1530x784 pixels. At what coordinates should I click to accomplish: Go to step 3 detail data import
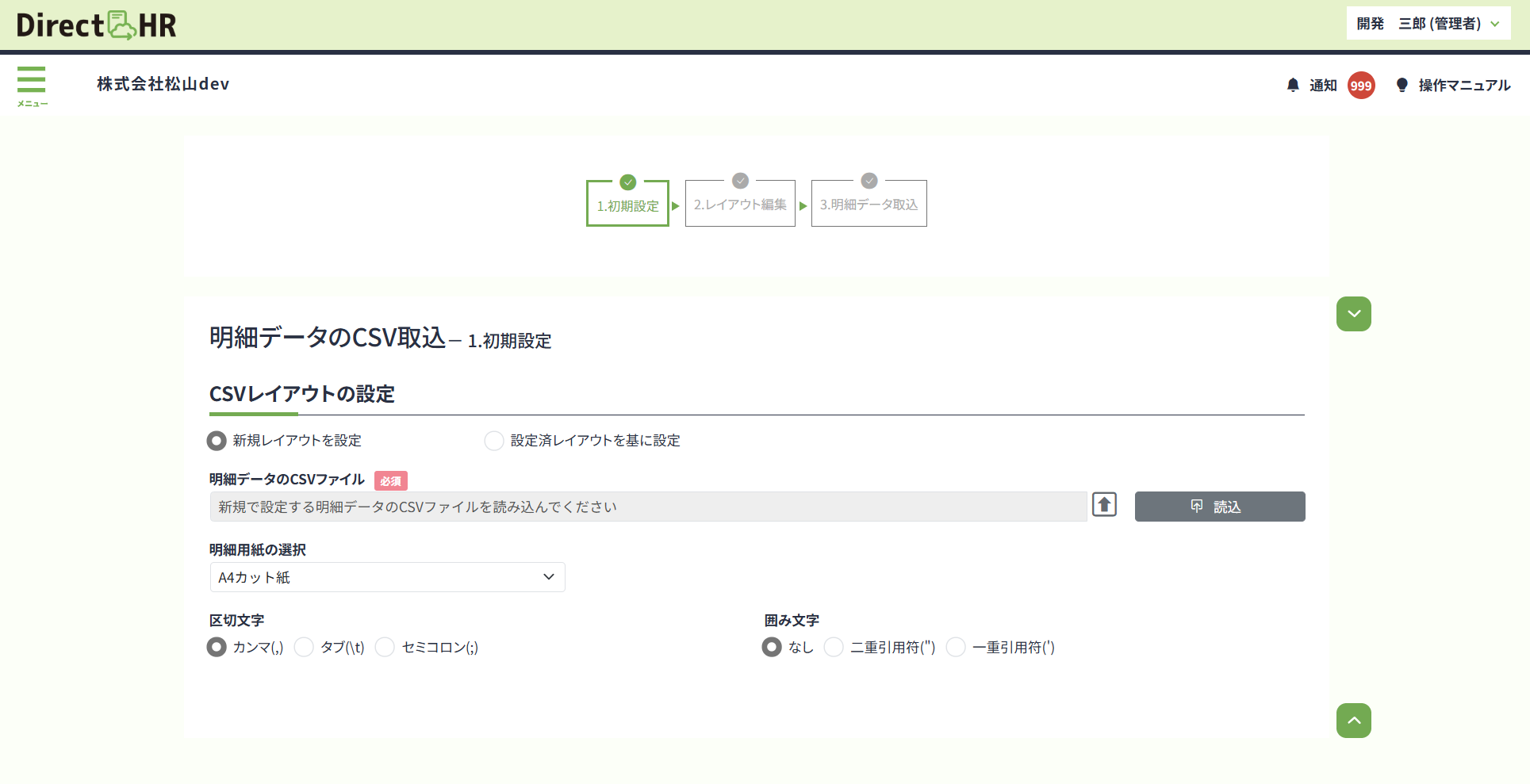click(x=869, y=205)
